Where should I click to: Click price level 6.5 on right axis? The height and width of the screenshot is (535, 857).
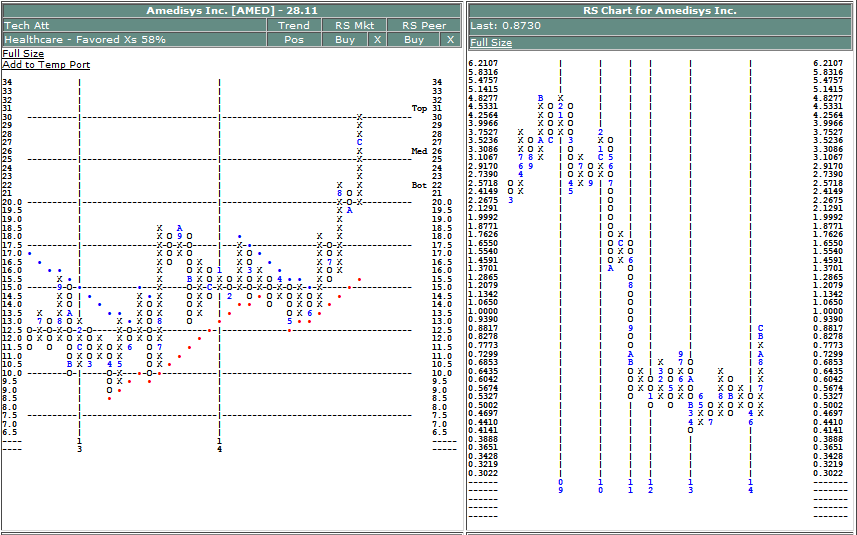coord(439,432)
